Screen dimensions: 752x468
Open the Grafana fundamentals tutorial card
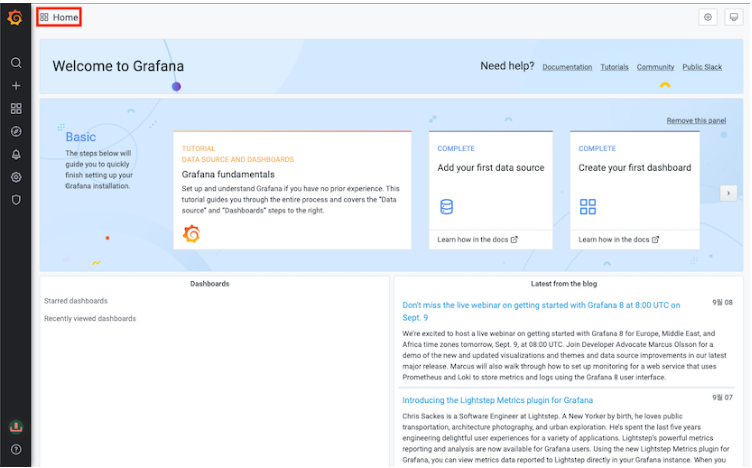[292, 190]
